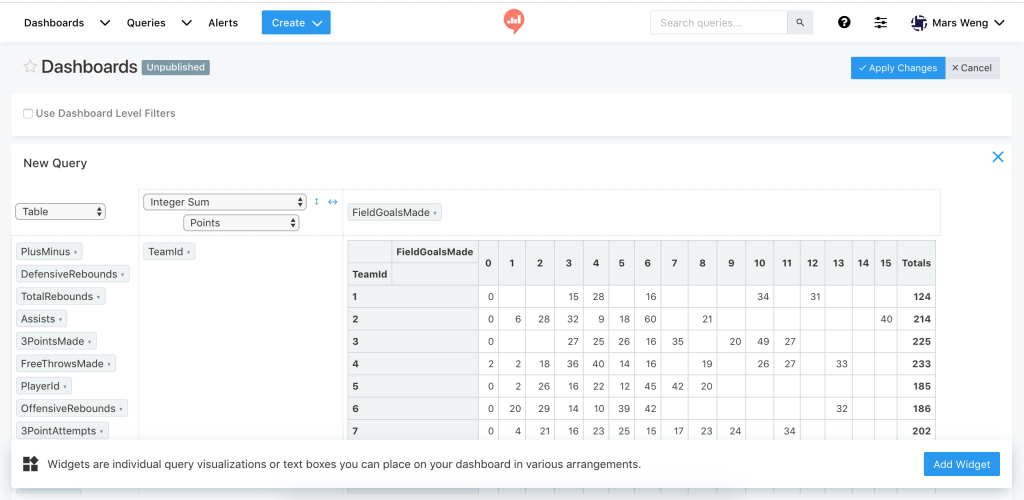This screenshot has width=1024, height=500.
Task: Click total value 225
Action: (x=922, y=341)
